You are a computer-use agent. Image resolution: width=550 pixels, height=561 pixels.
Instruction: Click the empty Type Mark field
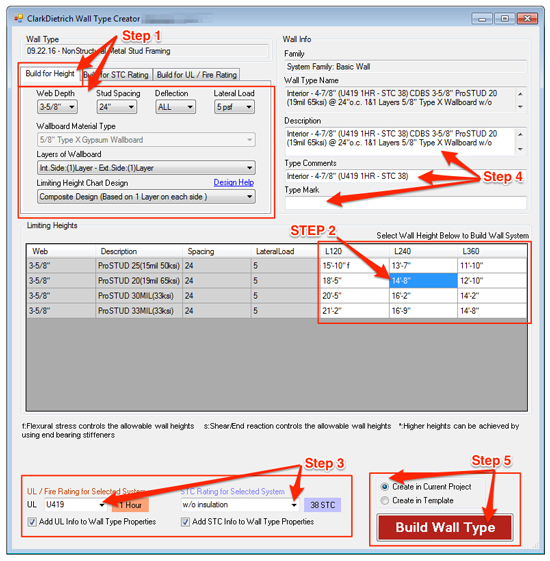[405, 203]
